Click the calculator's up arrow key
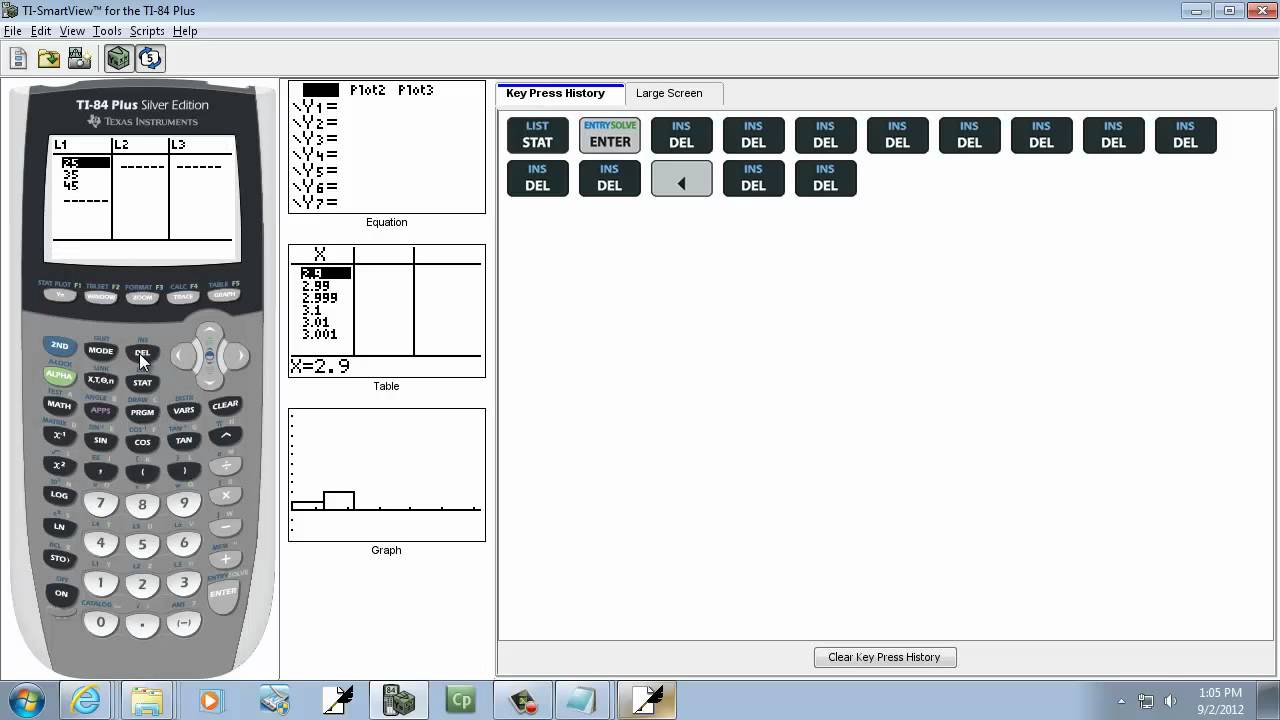1280x720 pixels. tap(209, 331)
